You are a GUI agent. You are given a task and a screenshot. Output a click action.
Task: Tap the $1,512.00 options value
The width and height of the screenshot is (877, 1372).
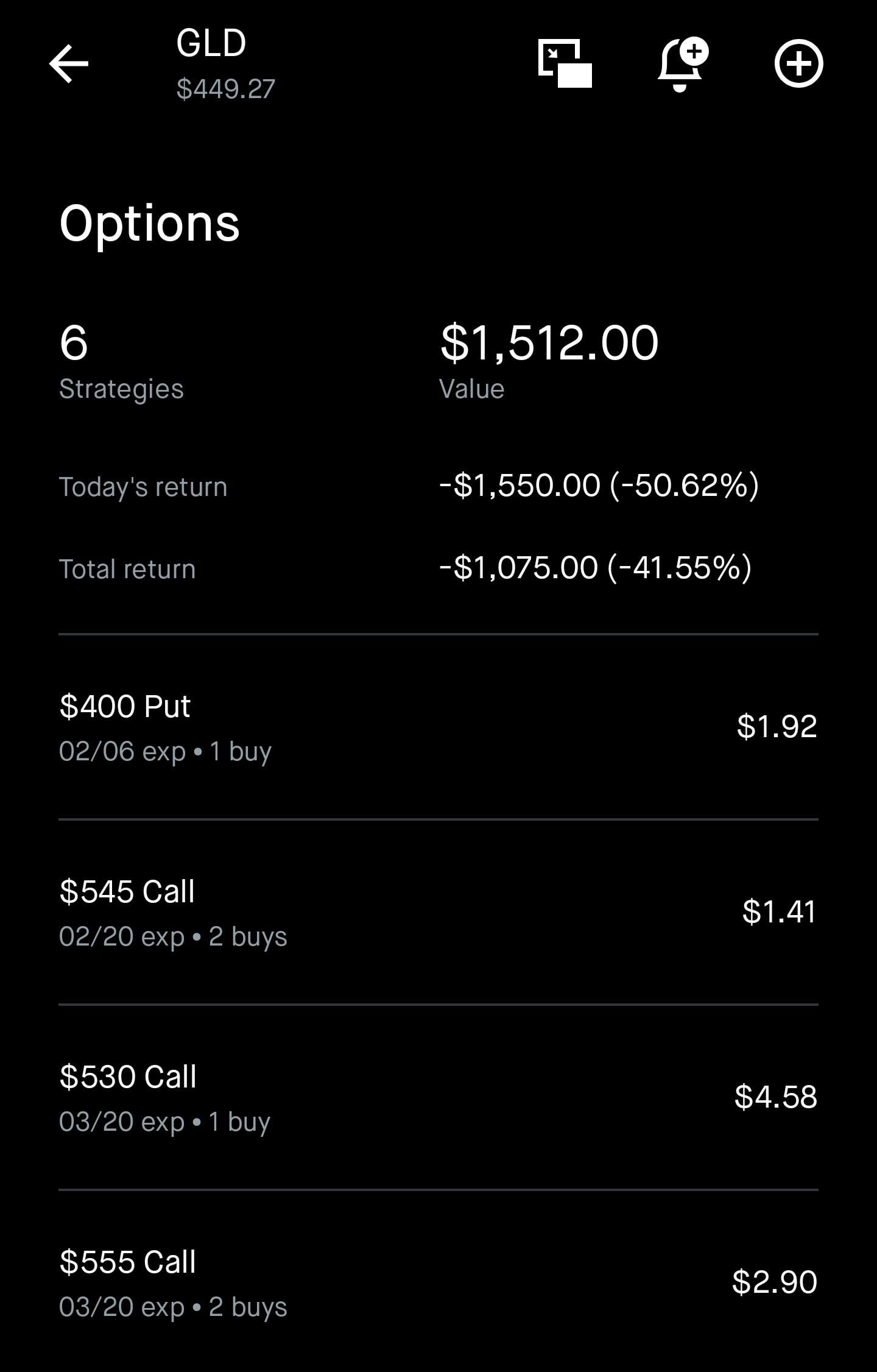coord(549,343)
